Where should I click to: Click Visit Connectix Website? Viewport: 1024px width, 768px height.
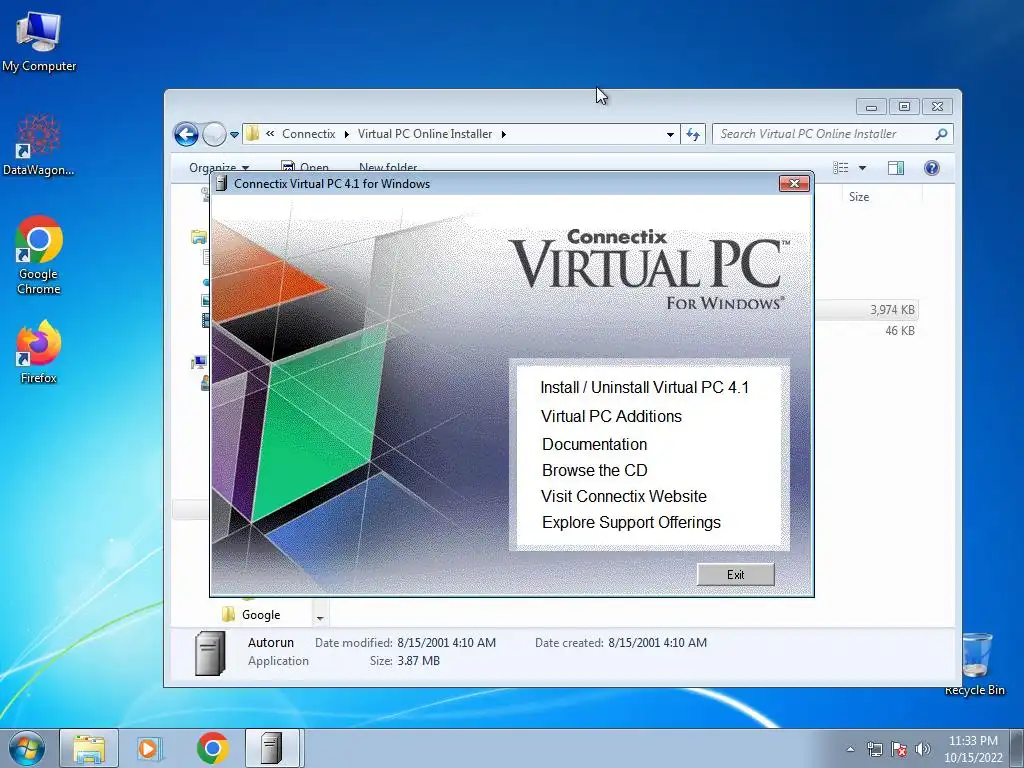click(624, 496)
